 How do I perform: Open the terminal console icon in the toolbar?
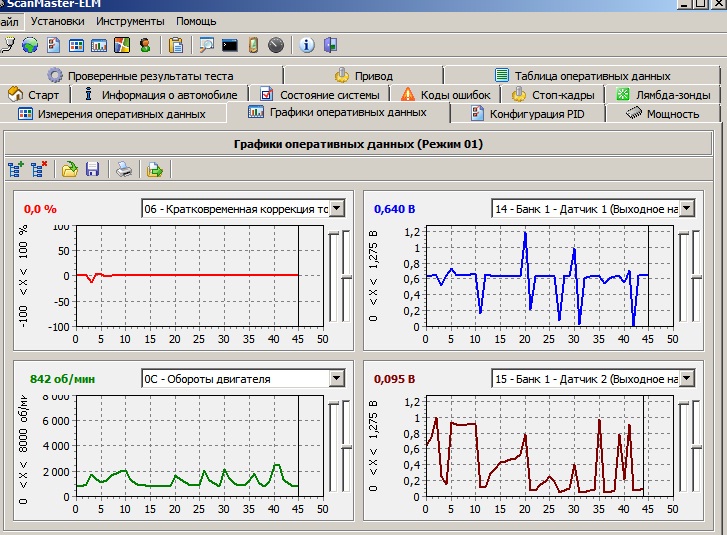pos(230,45)
